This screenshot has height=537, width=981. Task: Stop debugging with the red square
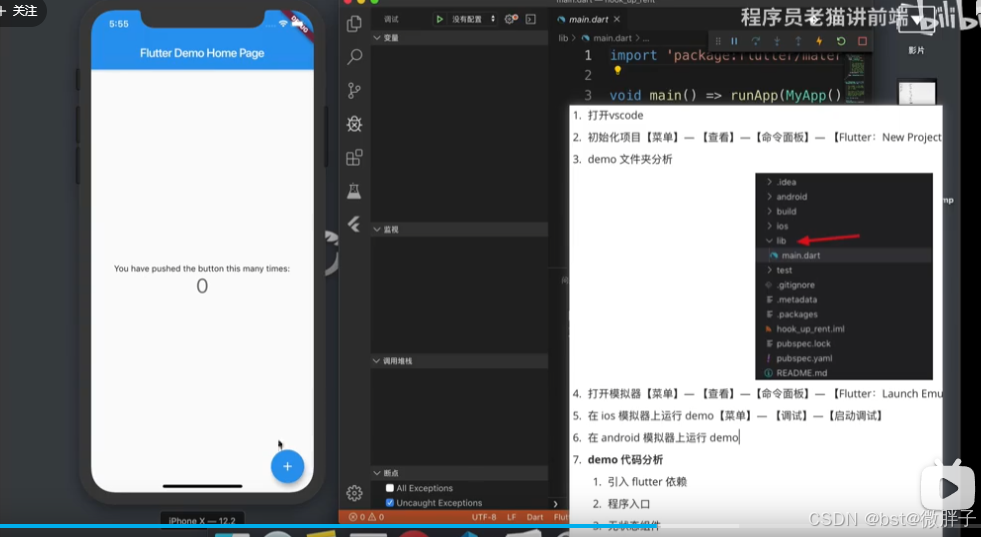pos(862,41)
